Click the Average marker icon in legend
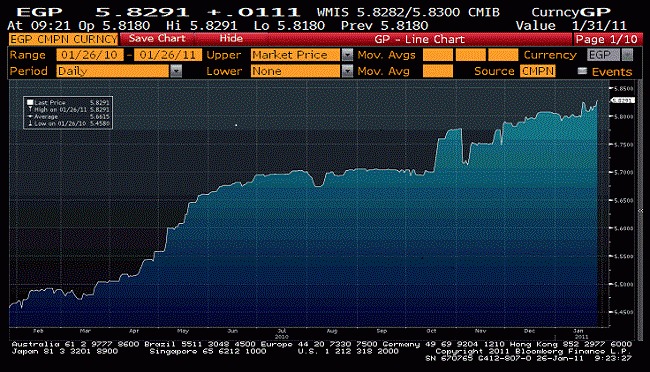The height and width of the screenshot is (372, 650). click(x=30, y=117)
